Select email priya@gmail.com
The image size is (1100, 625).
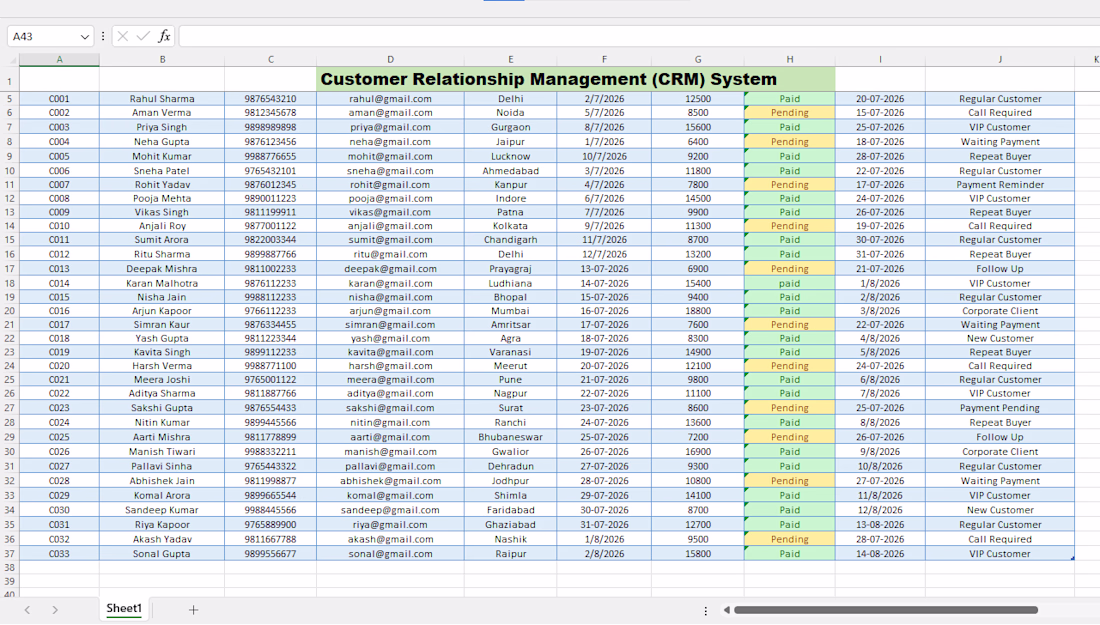point(390,127)
